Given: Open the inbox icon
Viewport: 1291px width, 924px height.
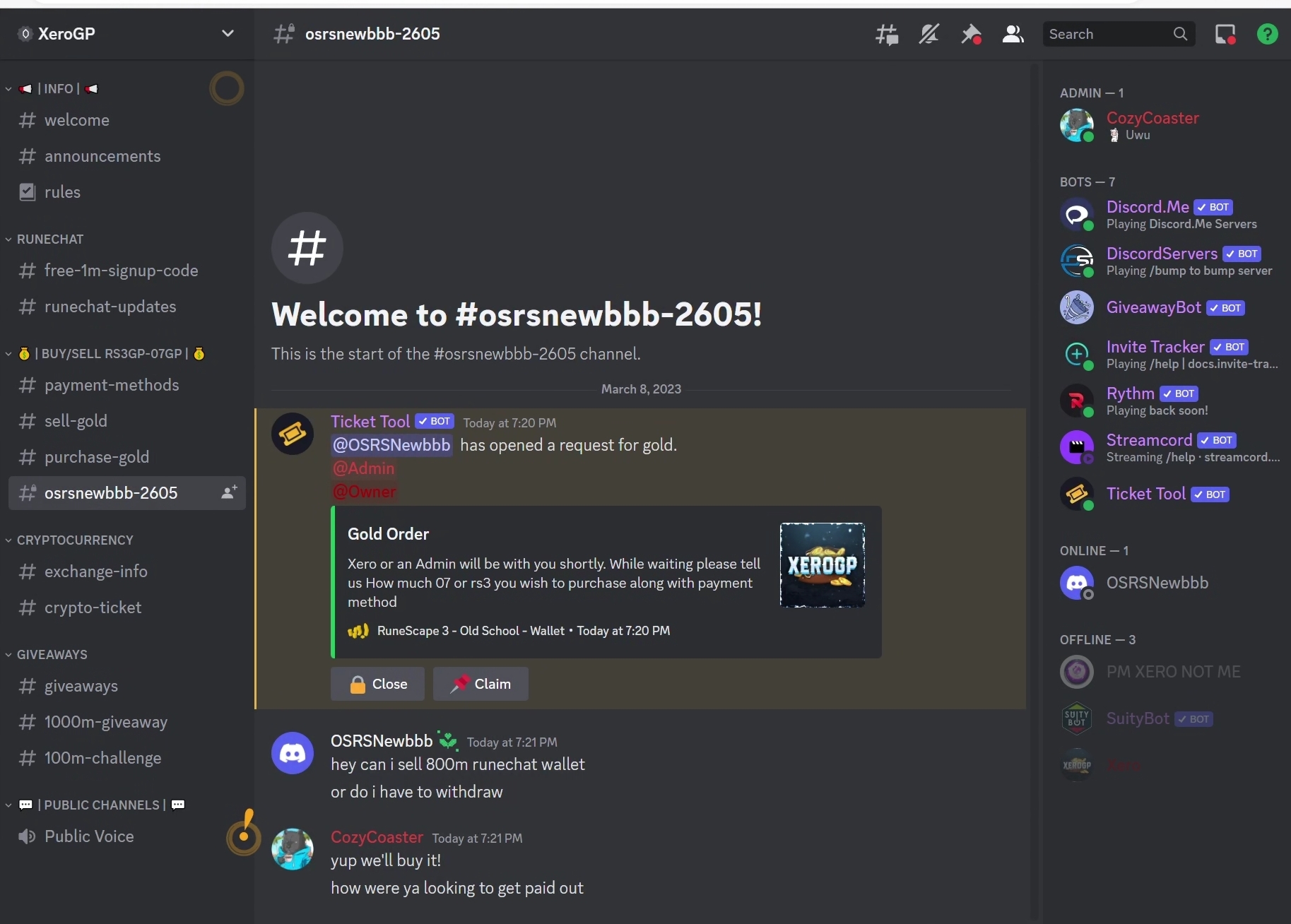Looking at the screenshot, I should (x=1225, y=34).
